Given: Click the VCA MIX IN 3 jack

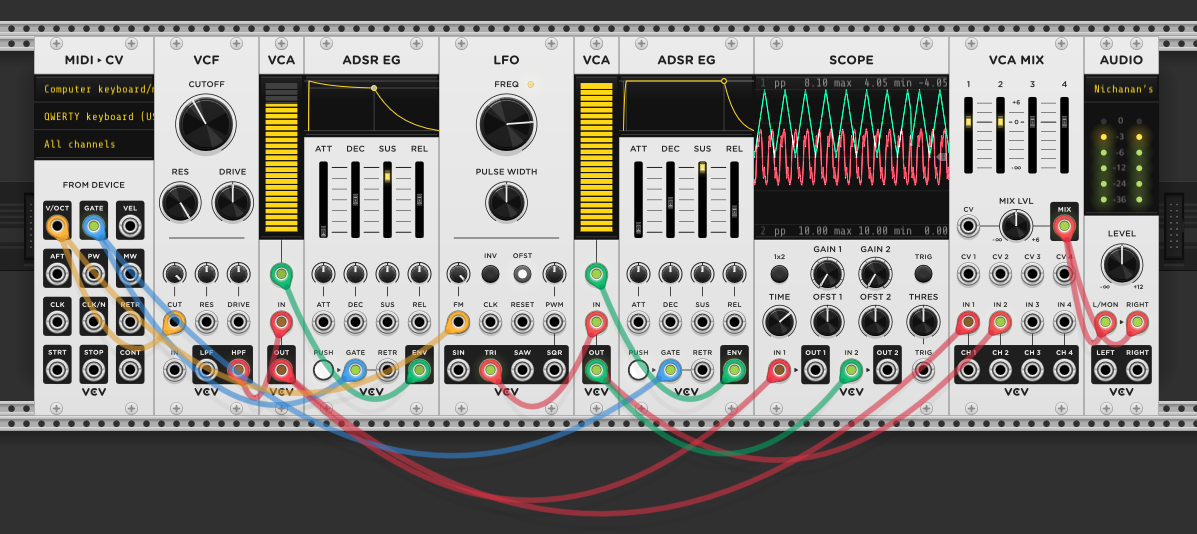Looking at the screenshot, I should pos(1032,323).
